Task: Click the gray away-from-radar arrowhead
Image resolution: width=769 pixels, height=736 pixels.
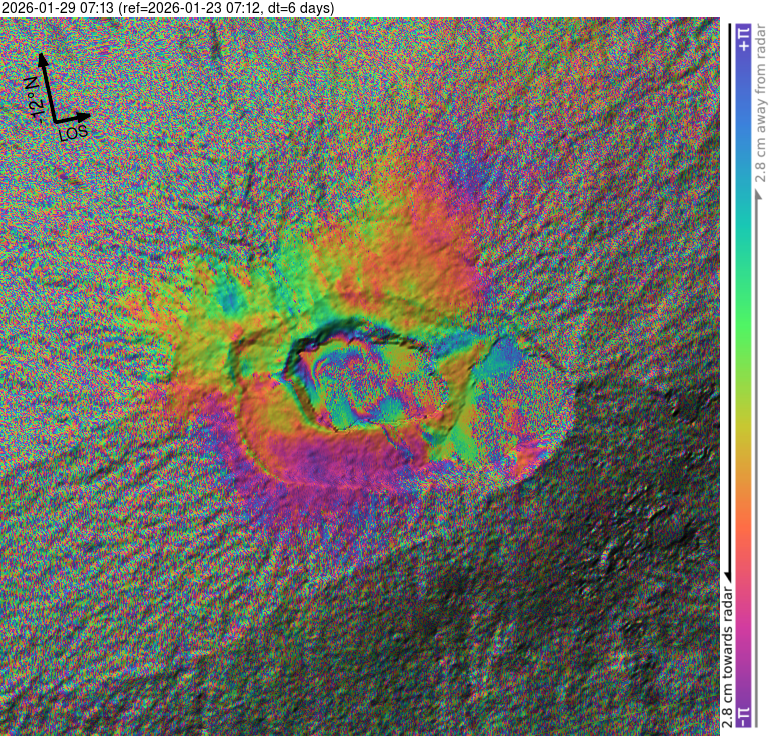Action: [757, 191]
